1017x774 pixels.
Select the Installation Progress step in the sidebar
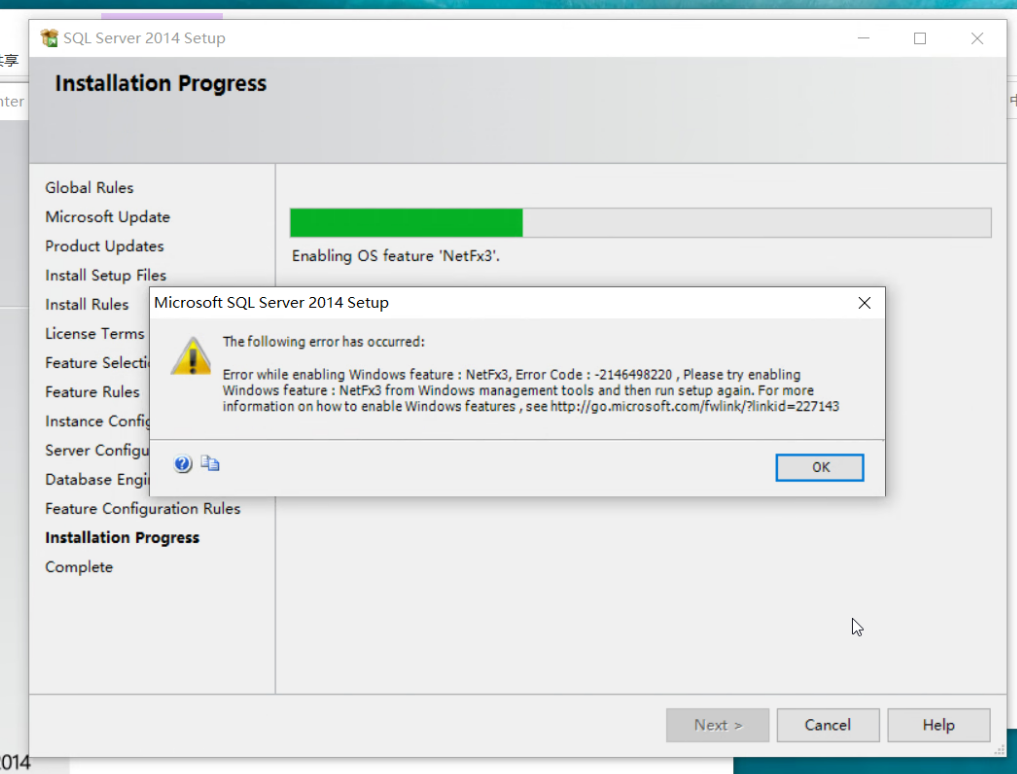point(122,537)
